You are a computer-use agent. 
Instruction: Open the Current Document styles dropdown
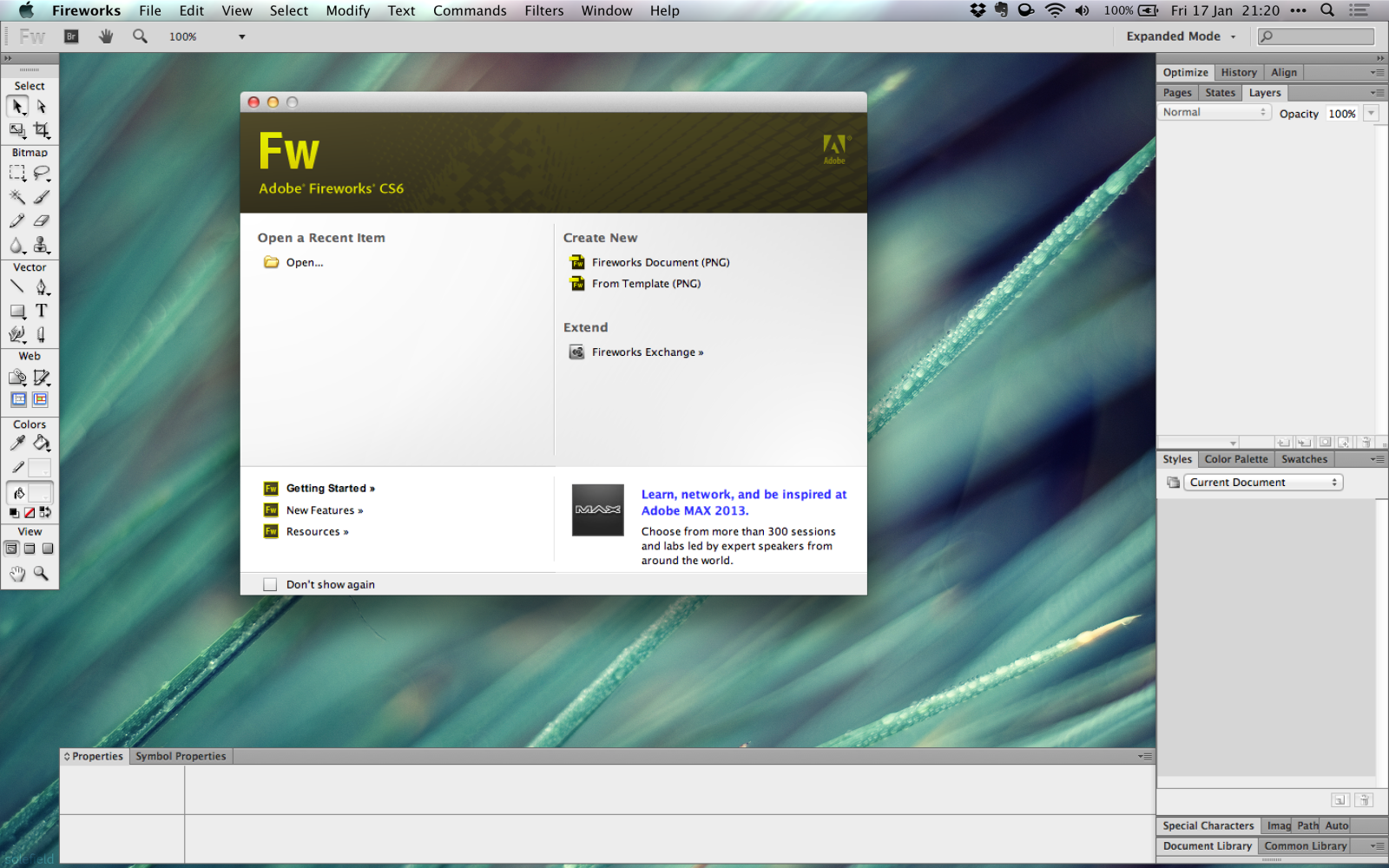[1263, 483]
